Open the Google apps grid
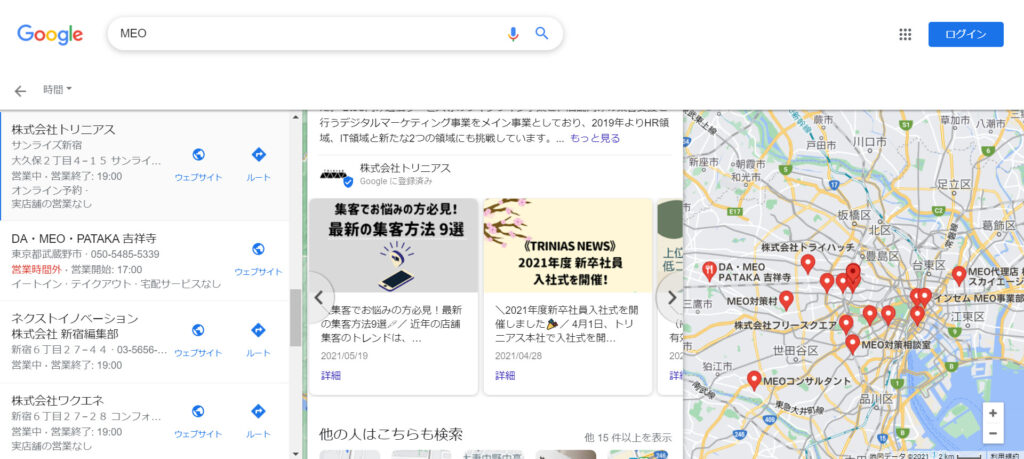 [x=905, y=35]
